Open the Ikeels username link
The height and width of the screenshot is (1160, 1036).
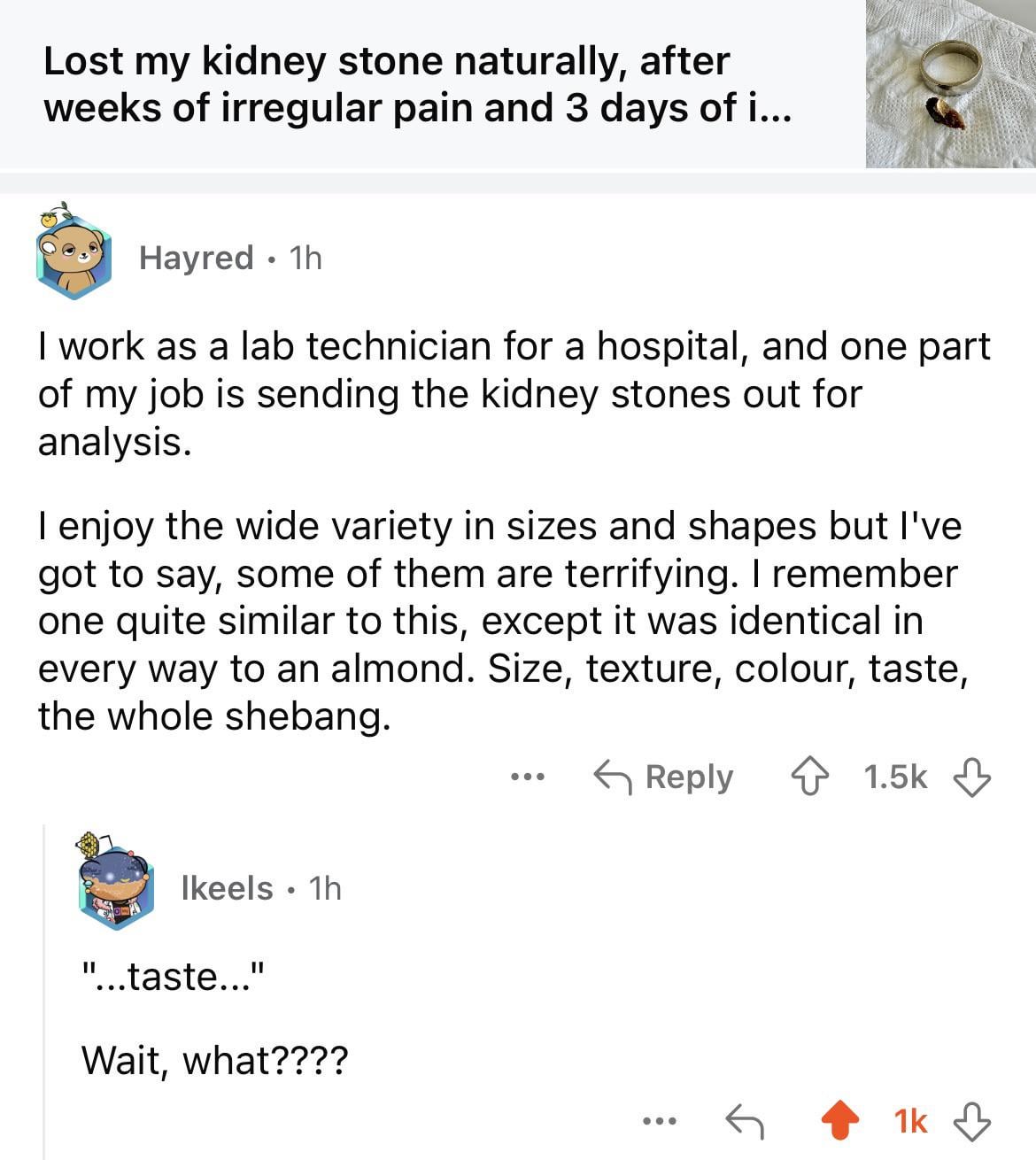[227, 887]
